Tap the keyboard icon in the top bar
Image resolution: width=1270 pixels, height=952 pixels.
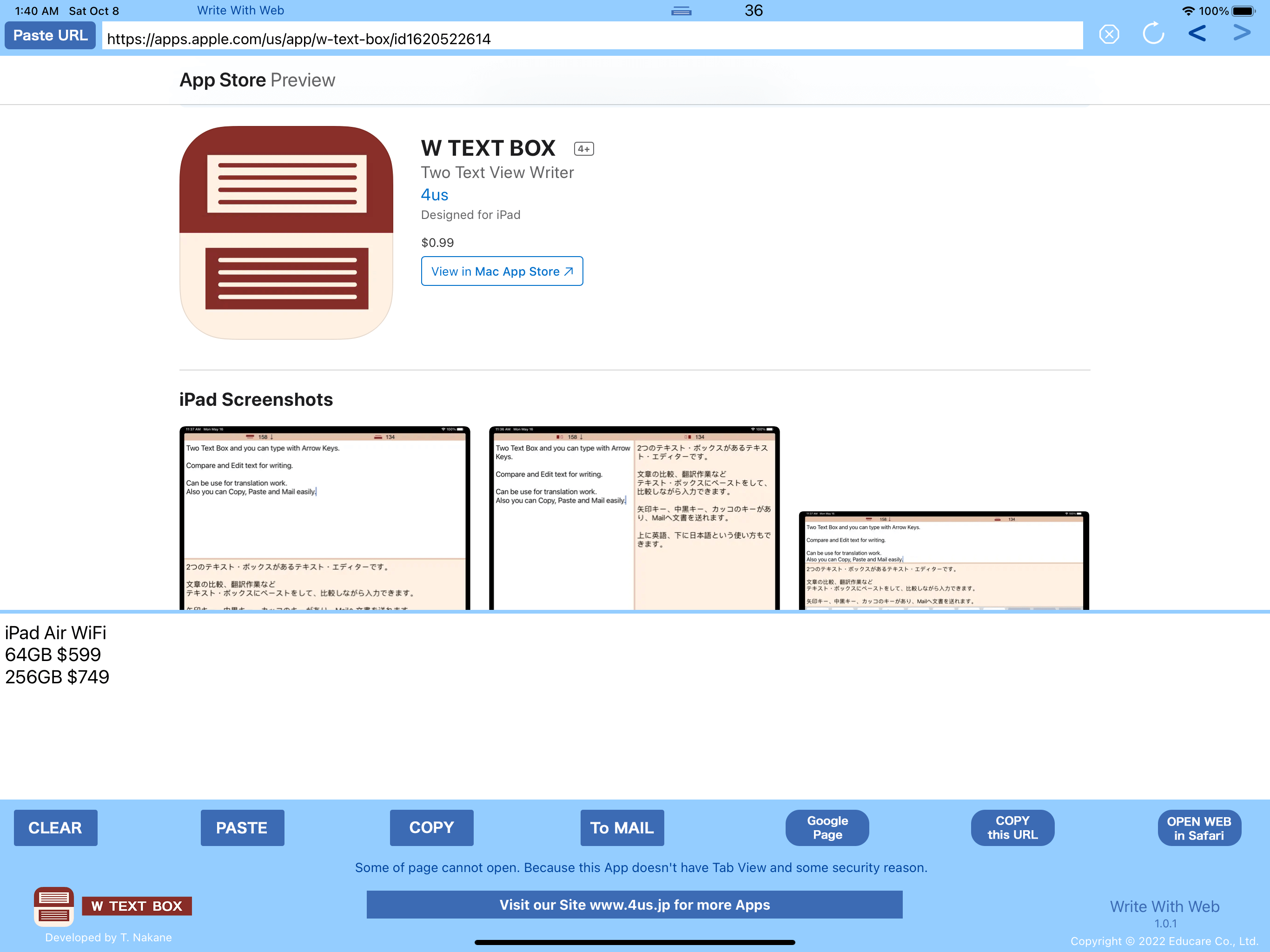681,11
